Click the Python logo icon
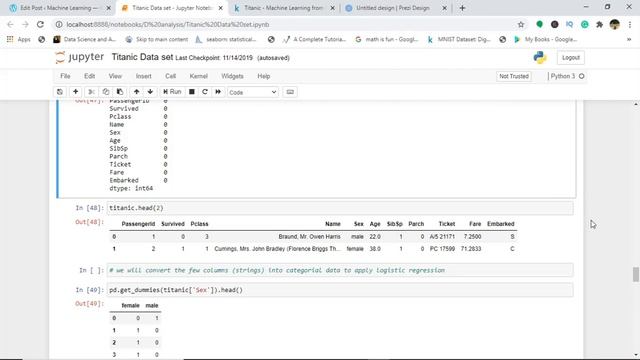 [x=540, y=58]
